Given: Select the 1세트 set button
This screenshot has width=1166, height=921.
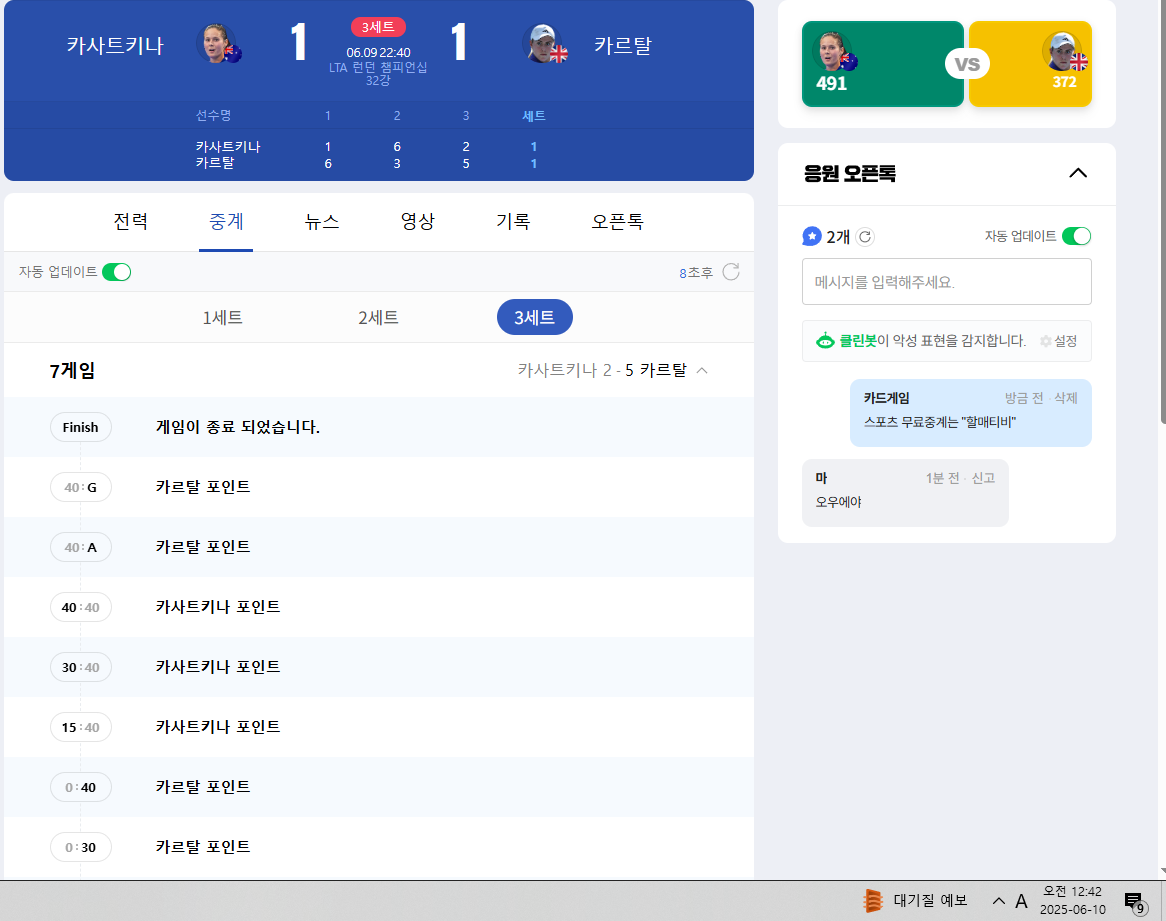Looking at the screenshot, I should (x=222, y=318).
